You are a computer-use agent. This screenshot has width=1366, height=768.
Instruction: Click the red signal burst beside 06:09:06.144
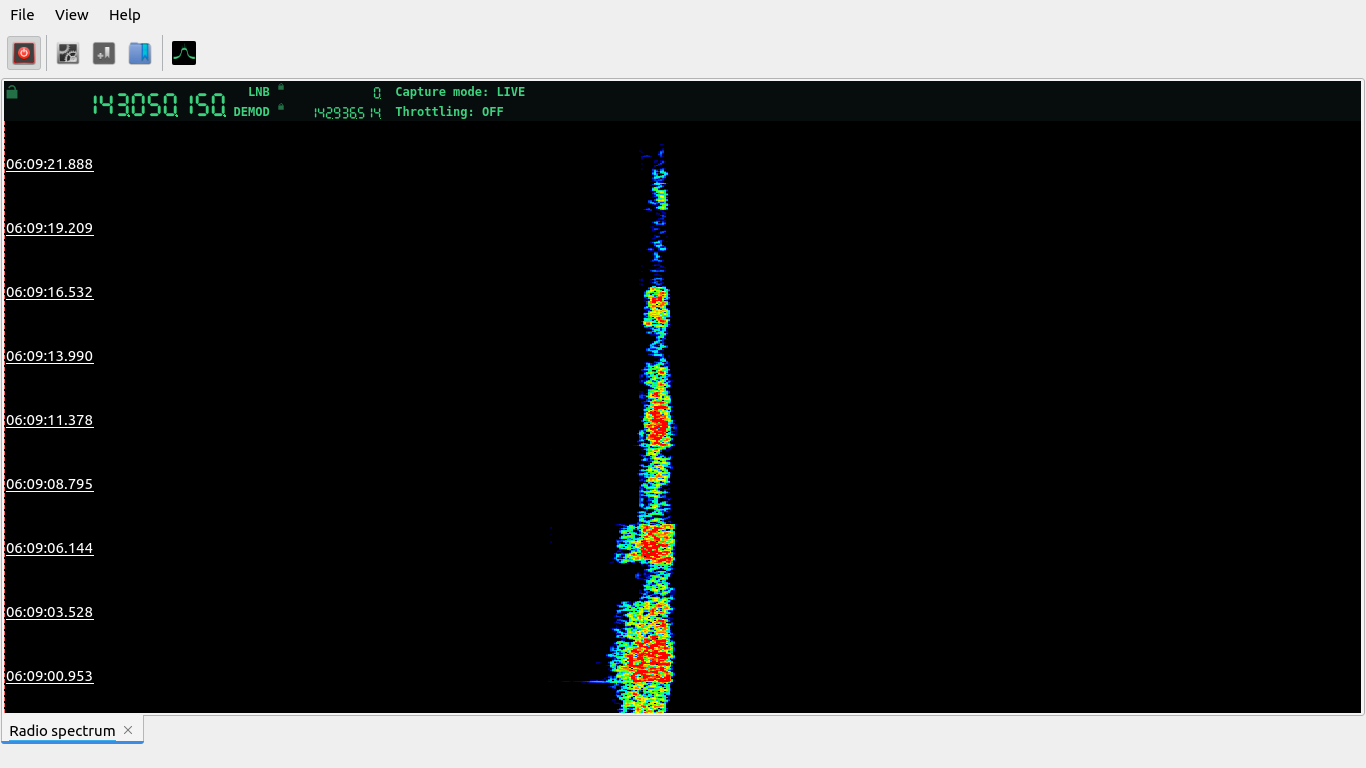click(x=654, y=544)
